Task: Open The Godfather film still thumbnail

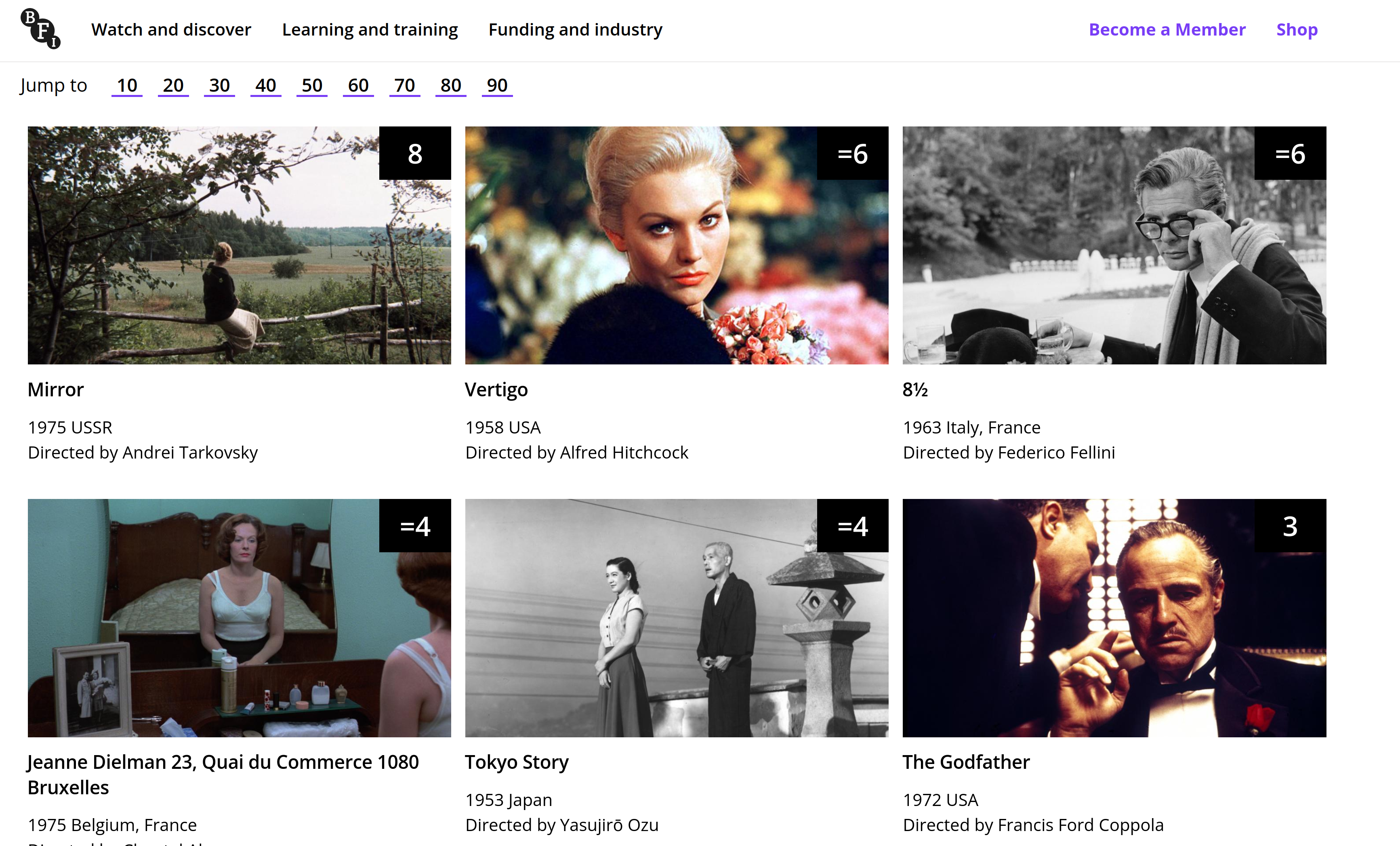Action: (1114, 618)
